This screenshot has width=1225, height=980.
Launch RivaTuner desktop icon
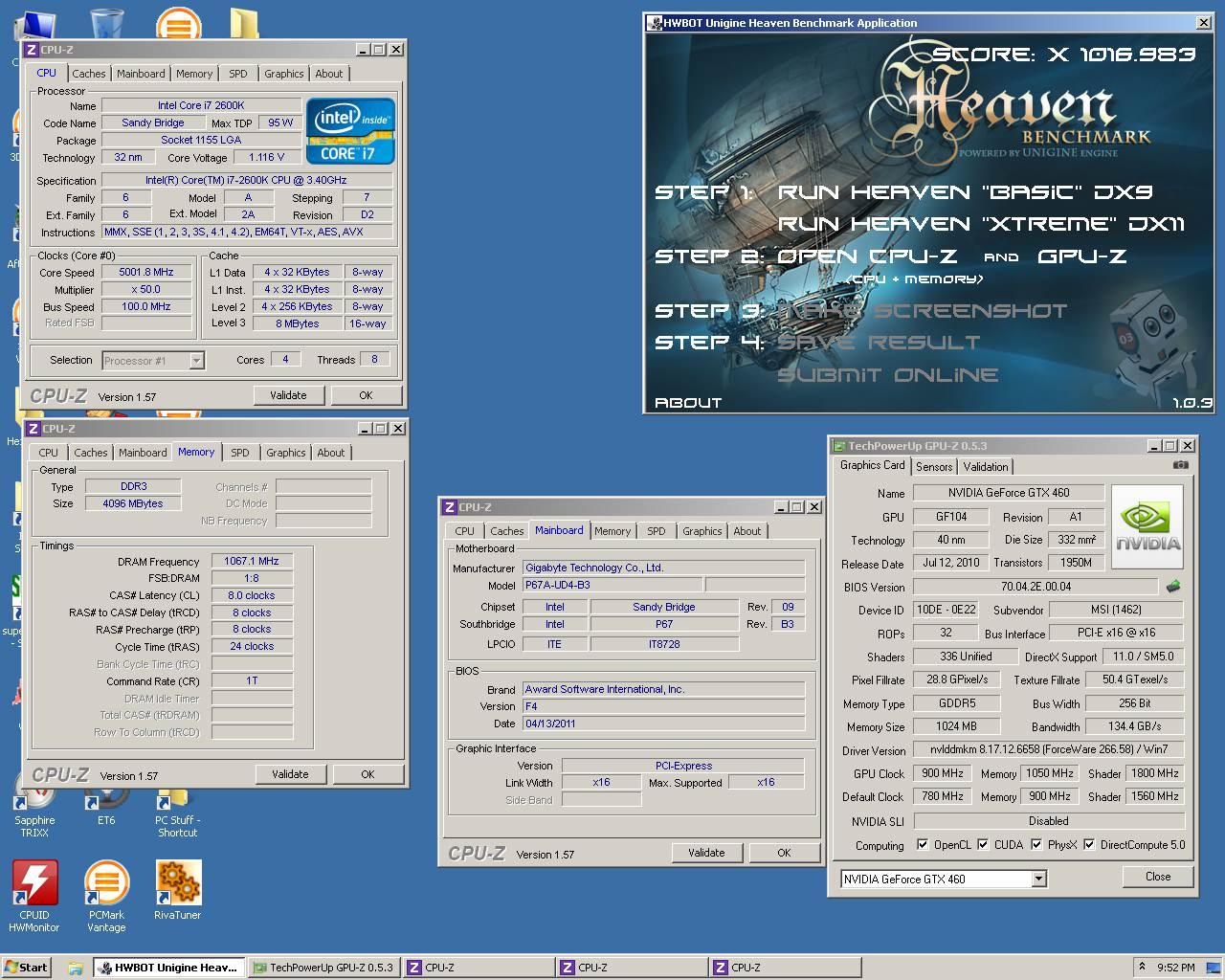pyautogui.click(x=178, y=889)
